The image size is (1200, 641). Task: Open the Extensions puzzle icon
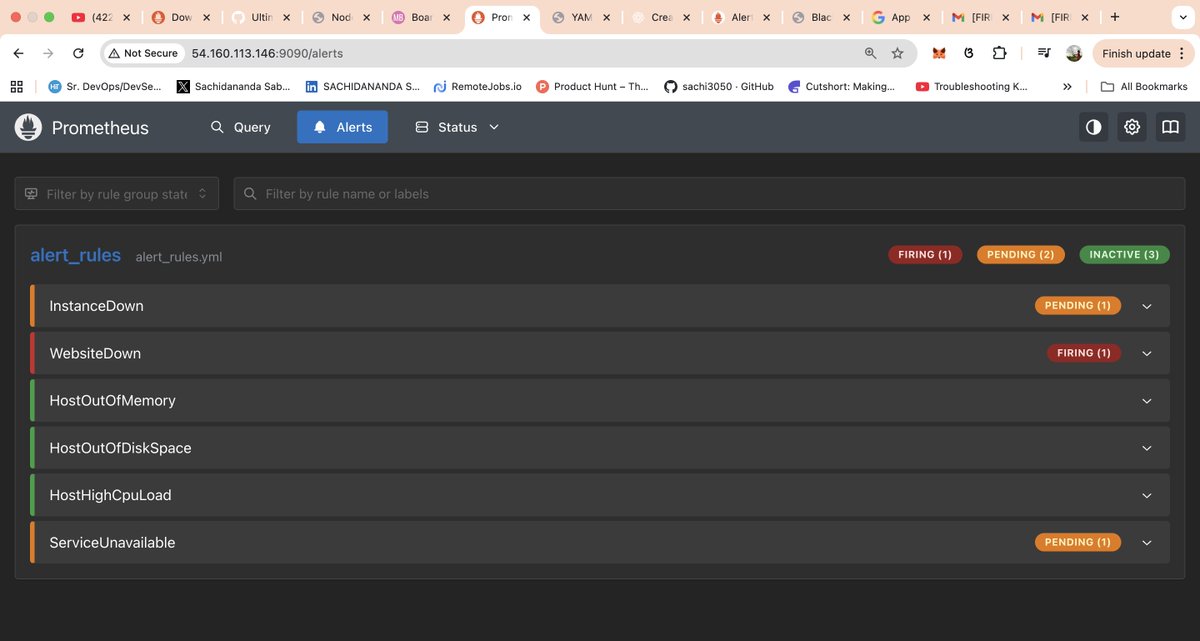[999, 53]
